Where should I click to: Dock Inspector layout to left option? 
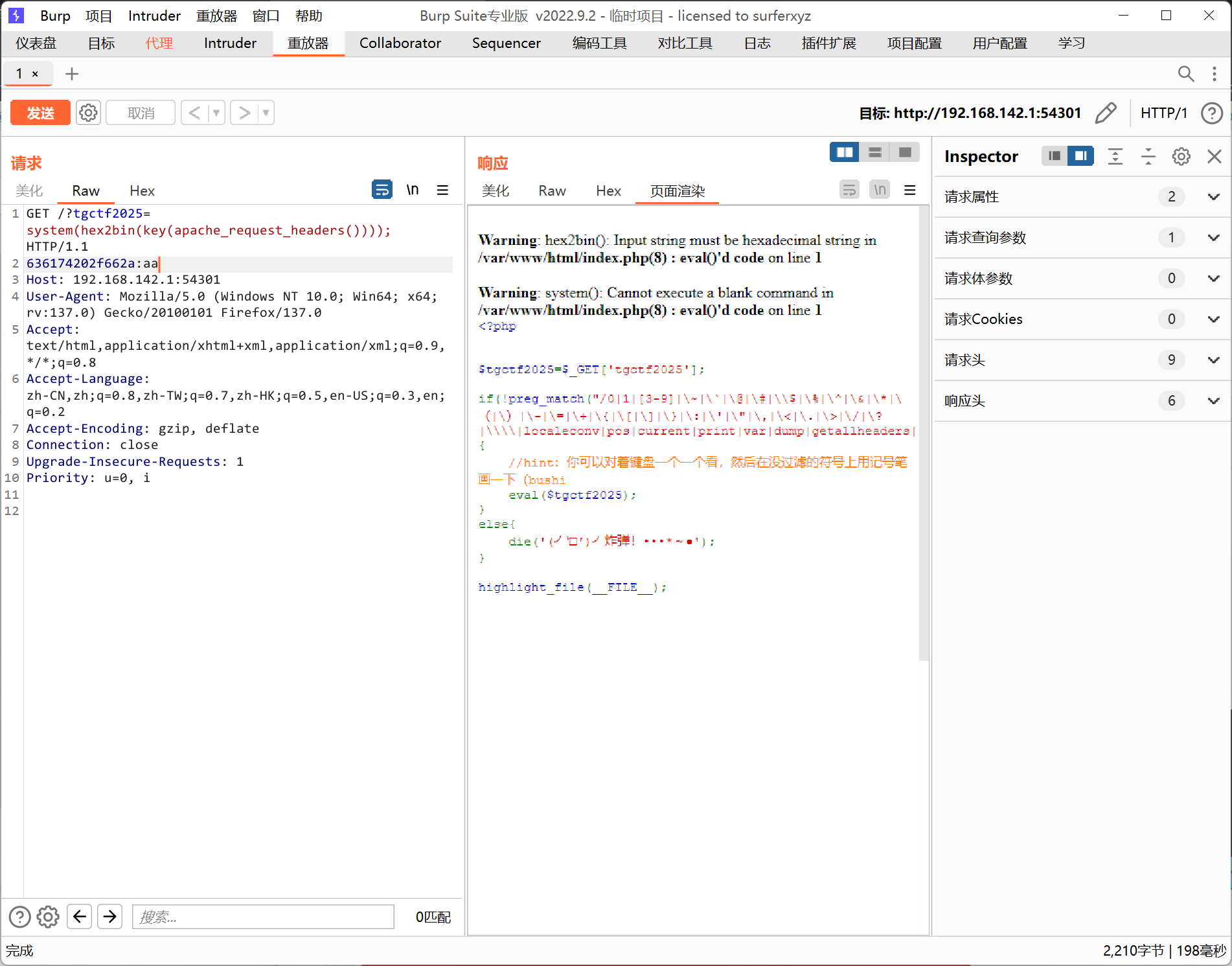1055,156
